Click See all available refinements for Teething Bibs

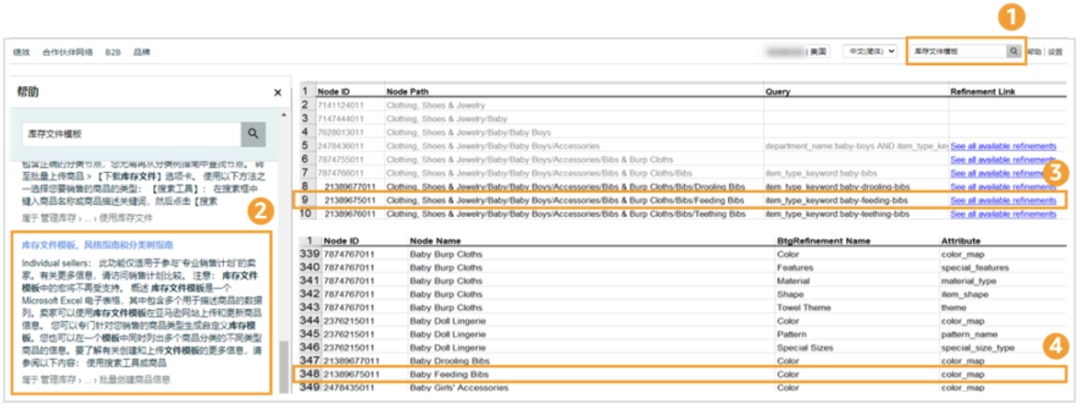coord(1003,214)
